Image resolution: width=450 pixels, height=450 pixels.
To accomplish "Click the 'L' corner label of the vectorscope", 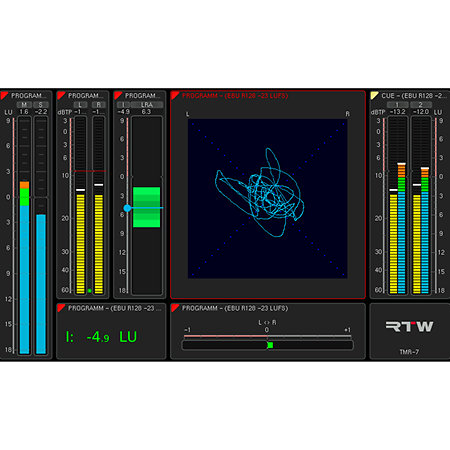I will (187, 114).
